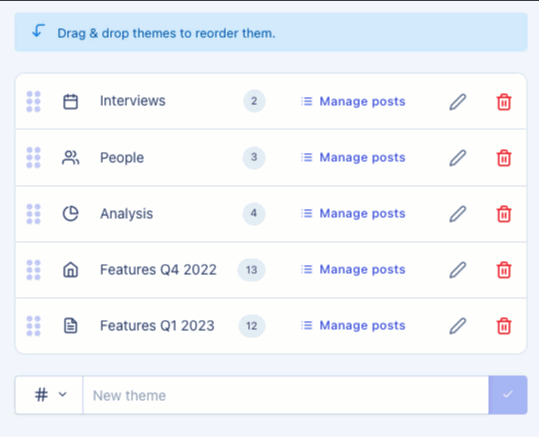Edit the People theme with pencil icon

tap(458, 158)
